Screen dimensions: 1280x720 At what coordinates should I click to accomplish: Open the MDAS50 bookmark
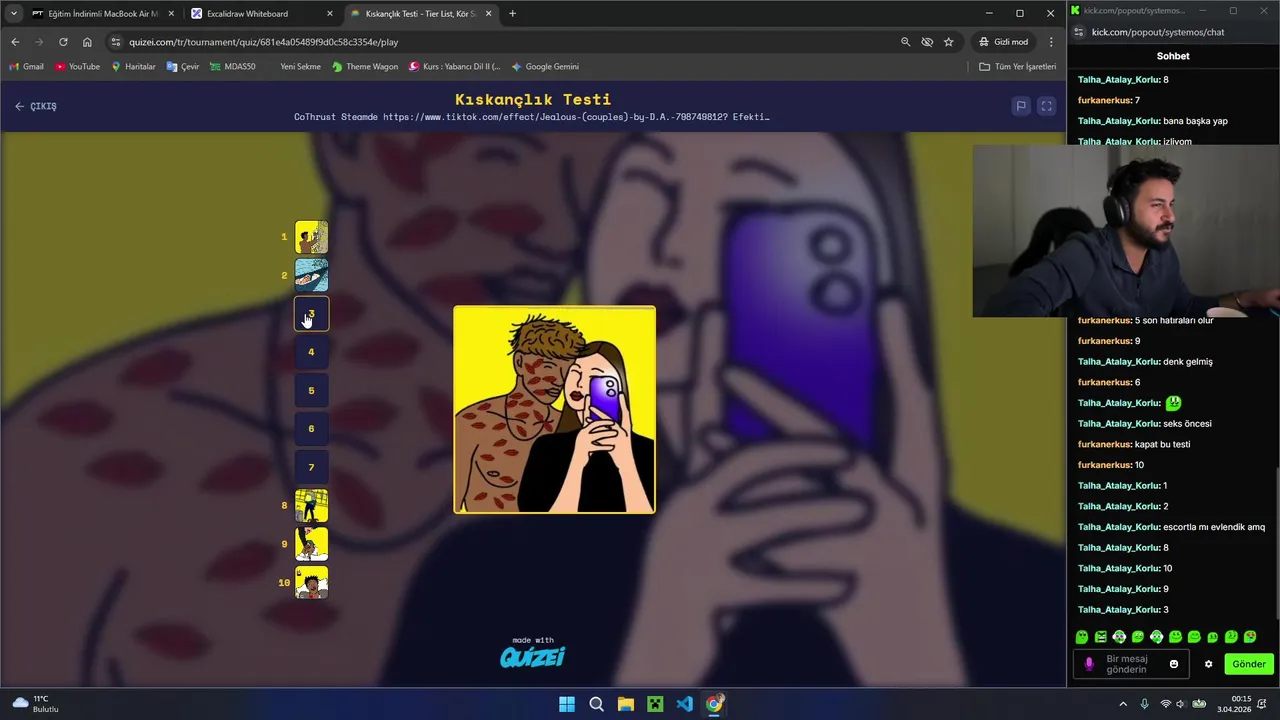click(x=232, y=67)
